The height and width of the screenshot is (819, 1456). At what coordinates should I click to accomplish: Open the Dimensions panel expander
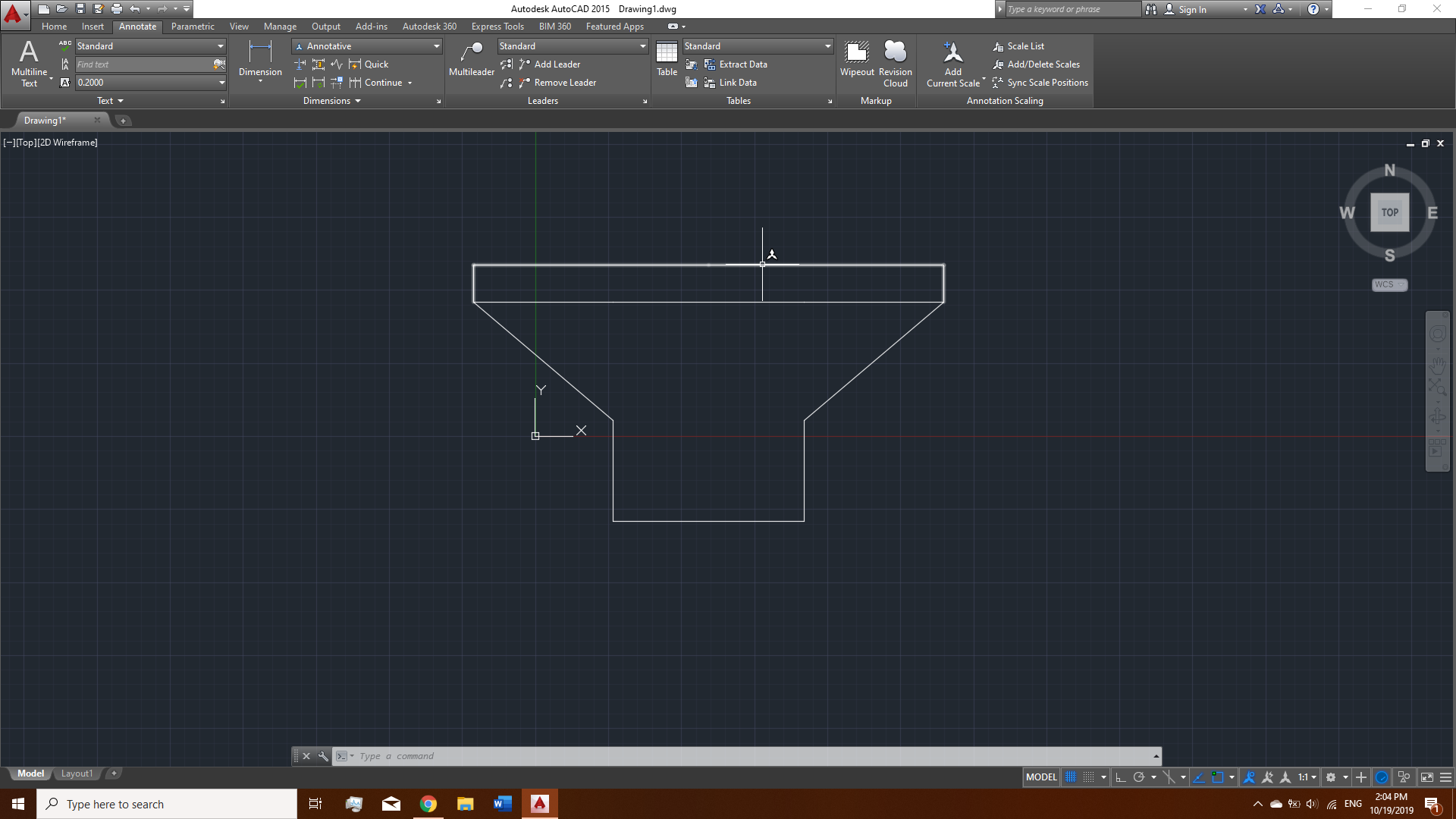tap(438, 101)
